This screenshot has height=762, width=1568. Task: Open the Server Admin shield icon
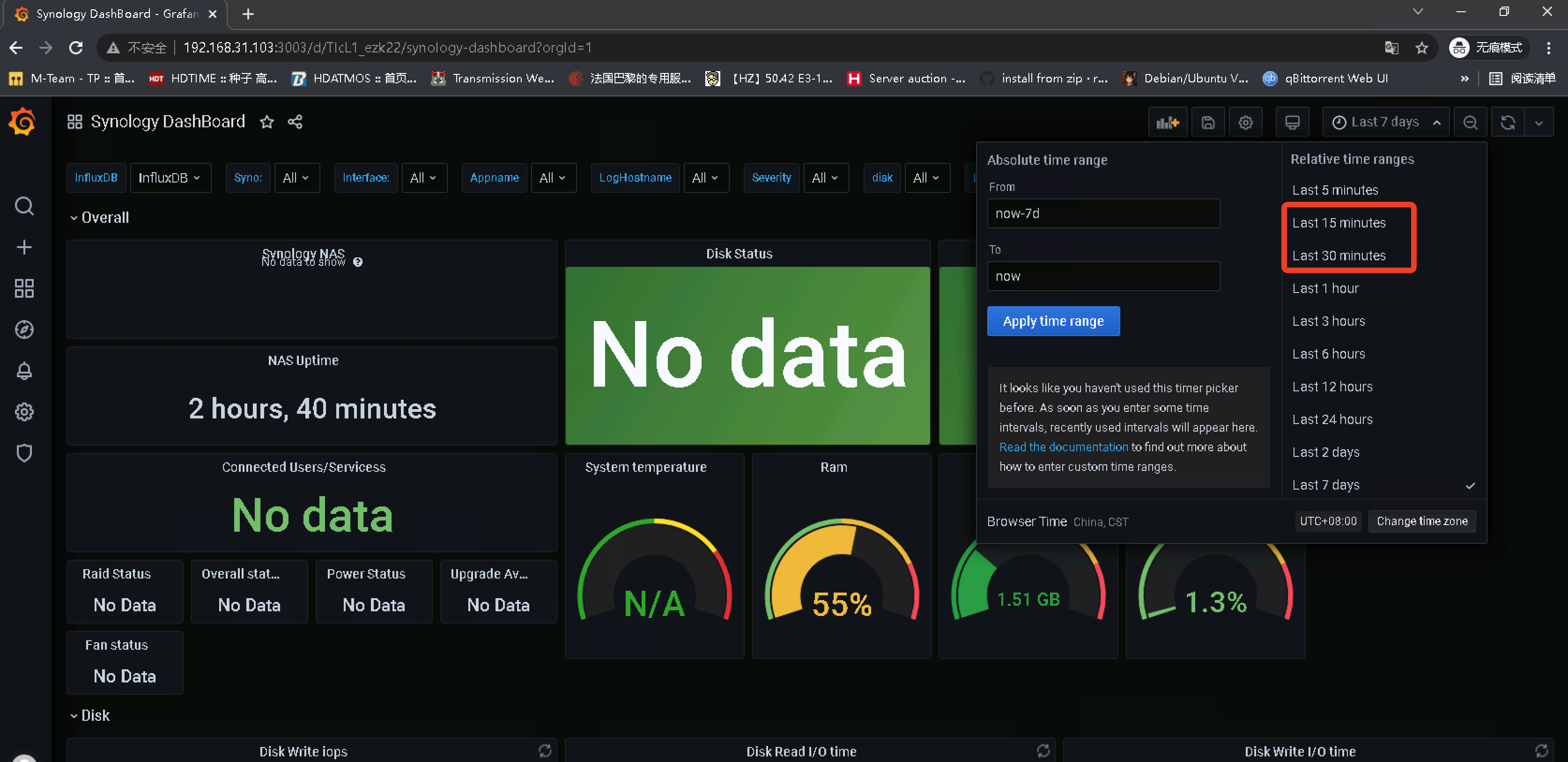24,453
